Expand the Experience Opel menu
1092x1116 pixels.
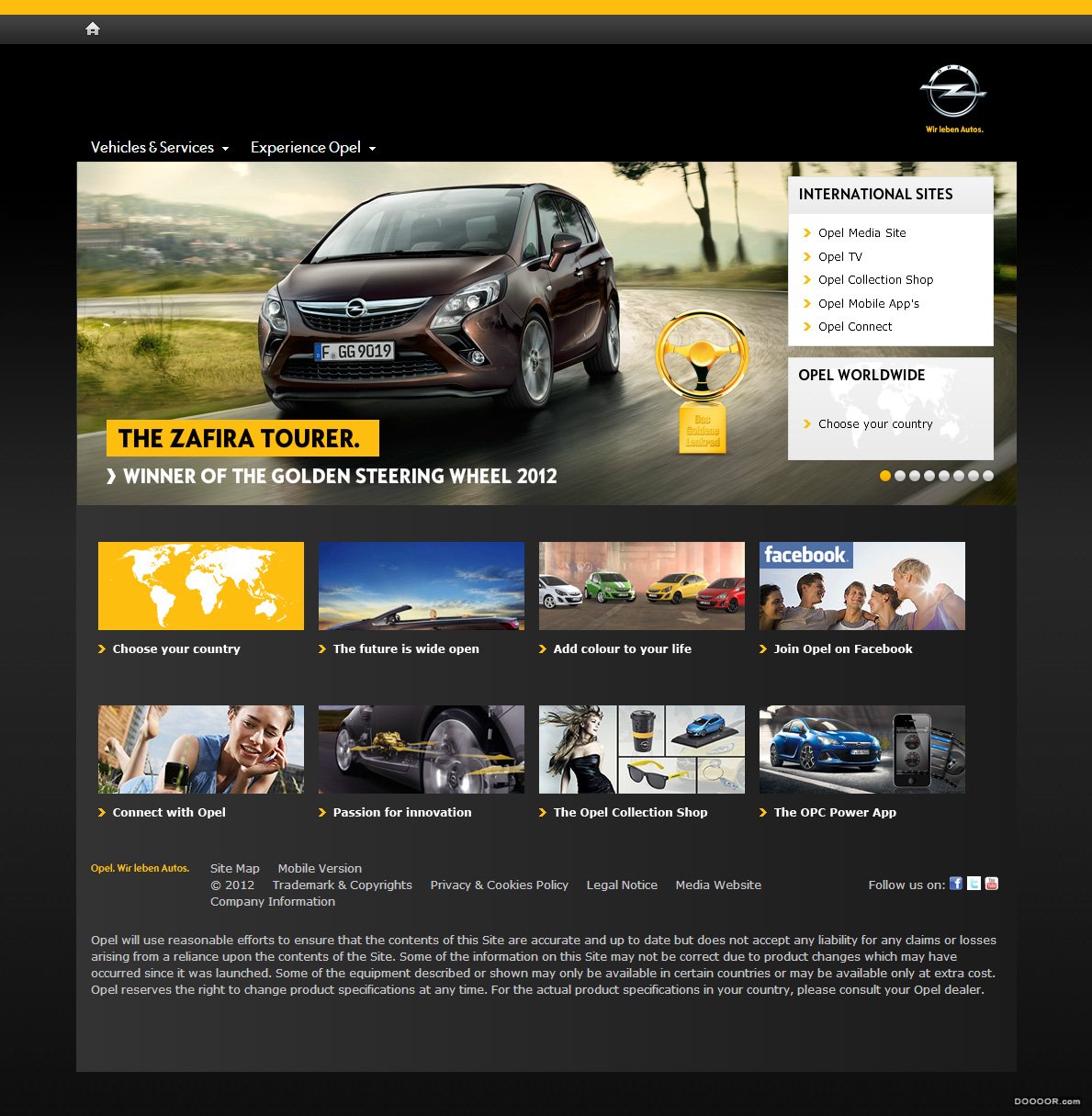pos(313,147)
